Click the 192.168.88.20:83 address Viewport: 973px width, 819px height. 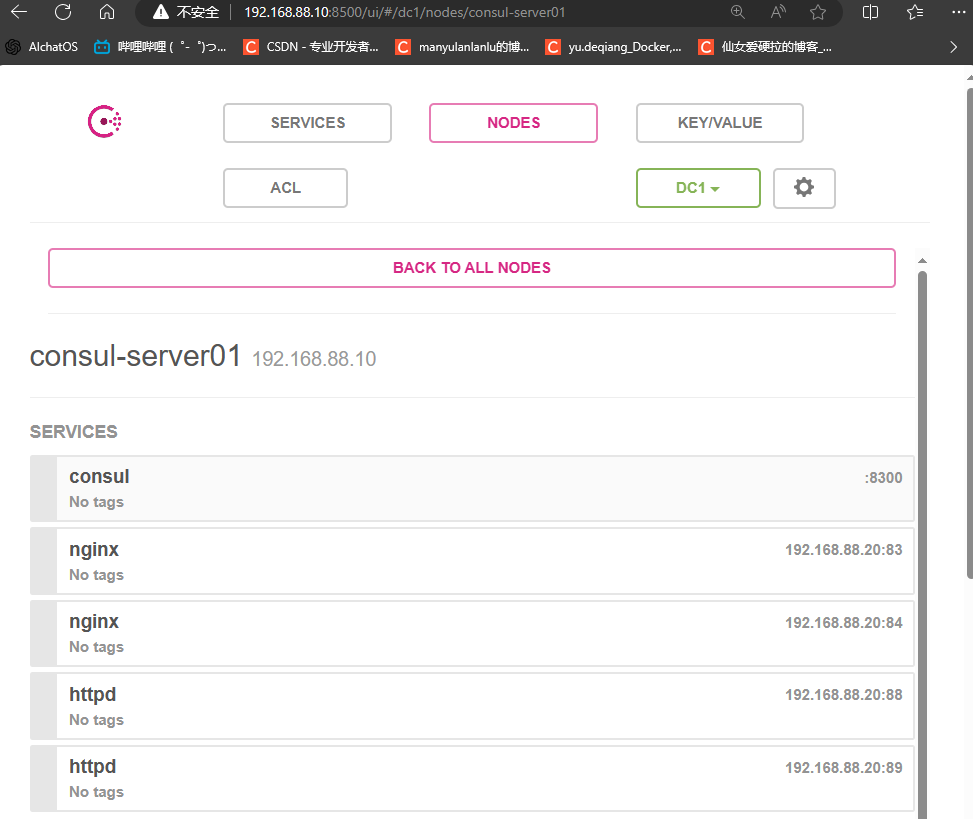pos(844,550)
